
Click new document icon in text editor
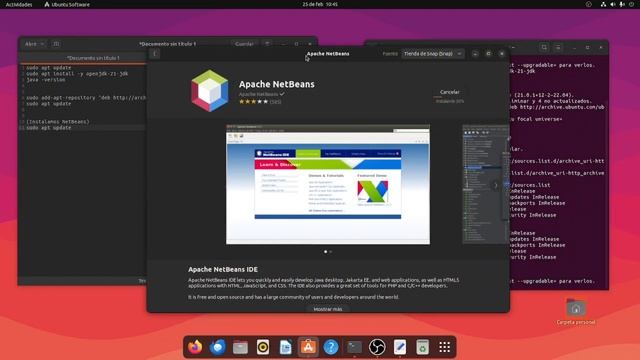(x=56, y=44)
